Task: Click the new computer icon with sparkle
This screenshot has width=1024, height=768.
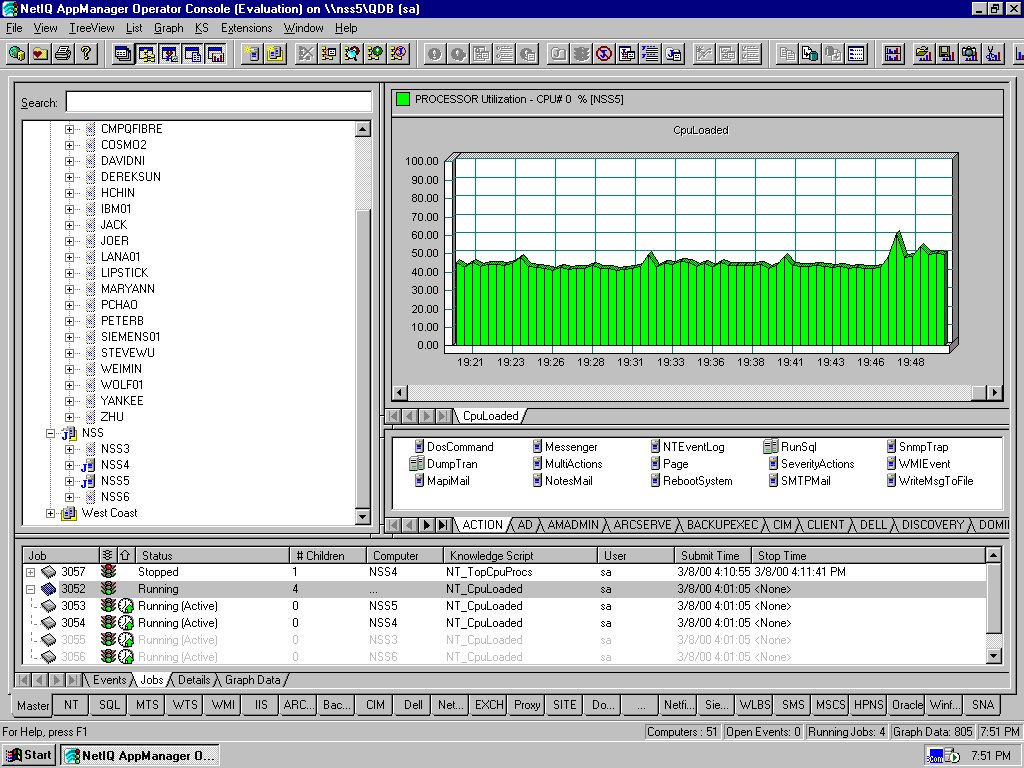Action: [252, 54]
